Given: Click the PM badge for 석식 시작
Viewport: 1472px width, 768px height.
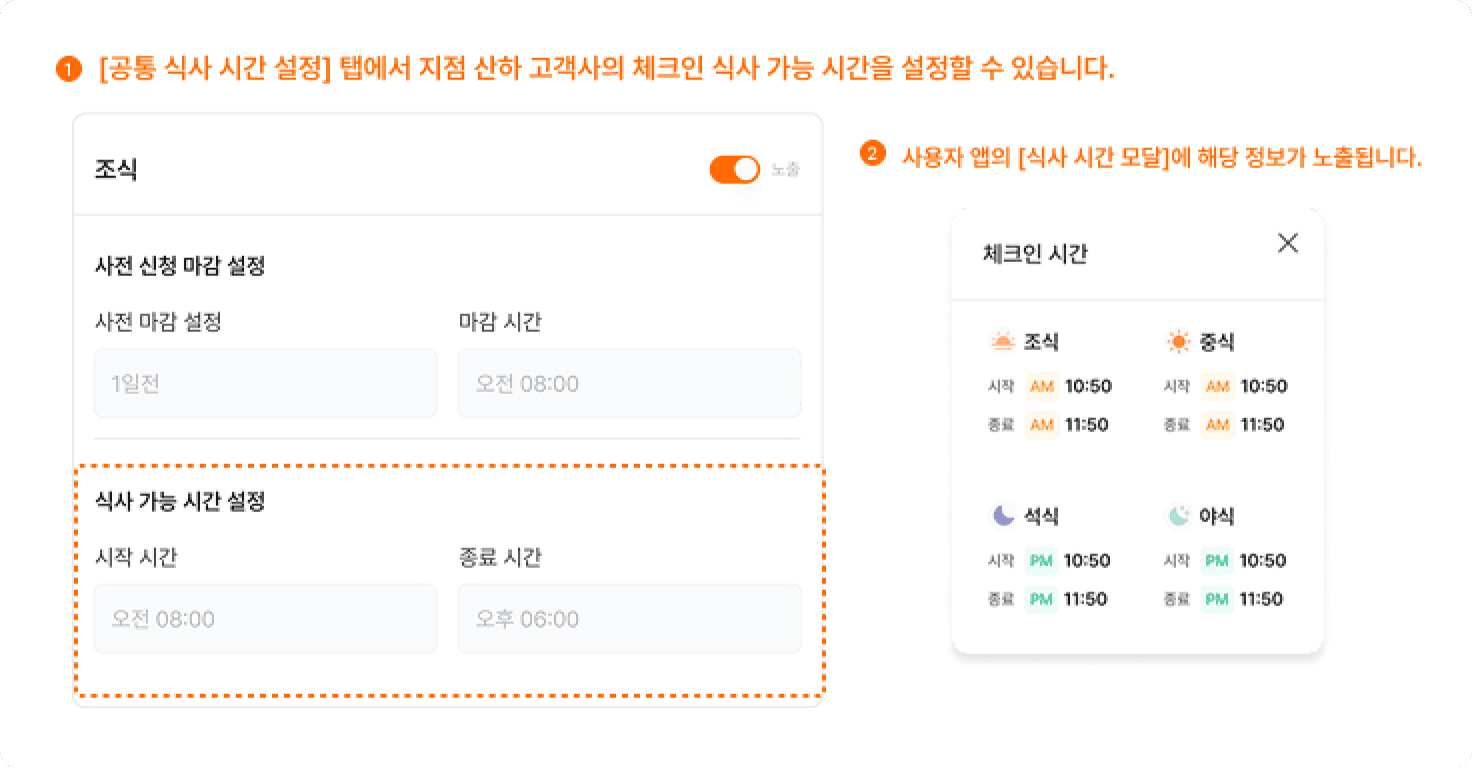Looking at the screenshot, I should tap(1042, 561).
